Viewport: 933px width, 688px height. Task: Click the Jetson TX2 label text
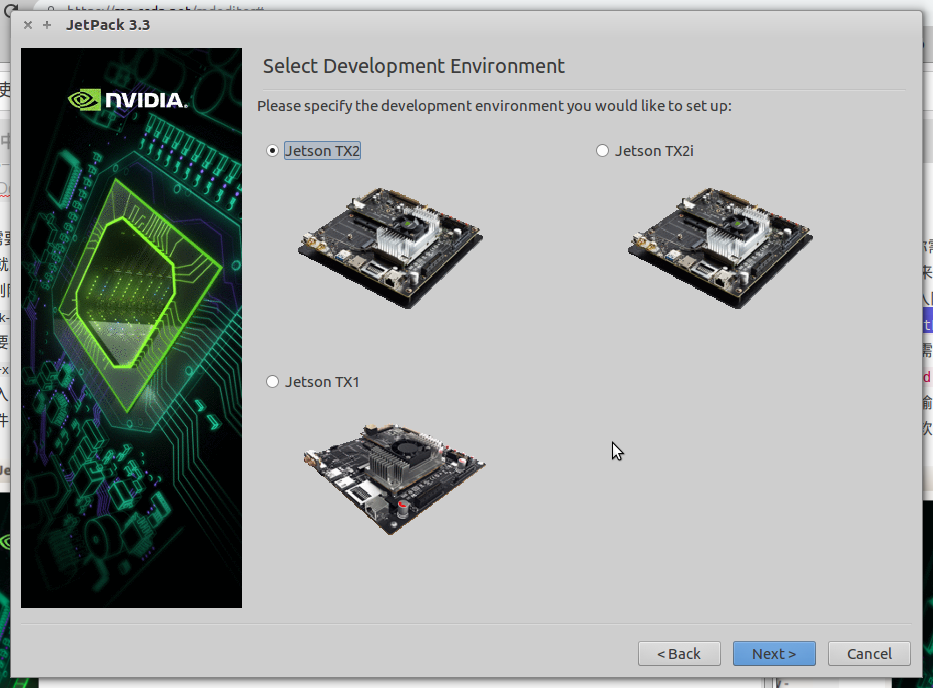tap(323, 151)
